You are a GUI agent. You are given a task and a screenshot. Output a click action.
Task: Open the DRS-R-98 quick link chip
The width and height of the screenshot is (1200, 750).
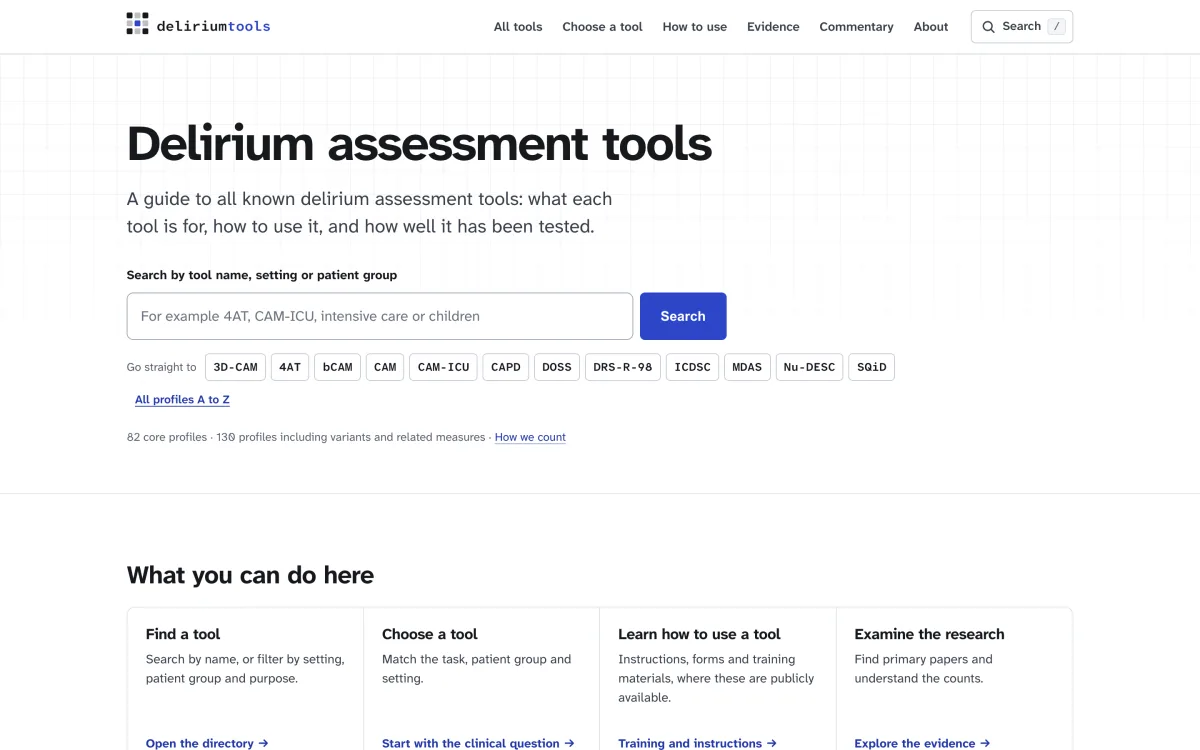(x=623, y=367)
